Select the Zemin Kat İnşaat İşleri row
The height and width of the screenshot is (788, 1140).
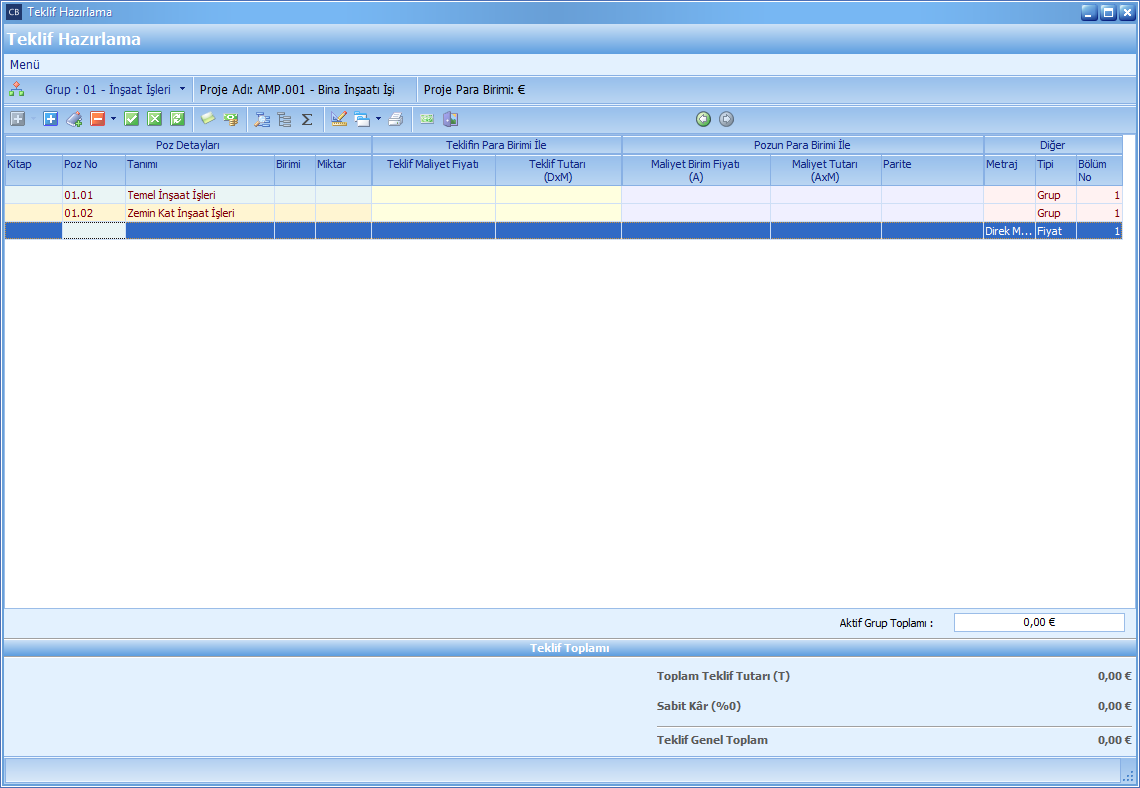[179, 213]
